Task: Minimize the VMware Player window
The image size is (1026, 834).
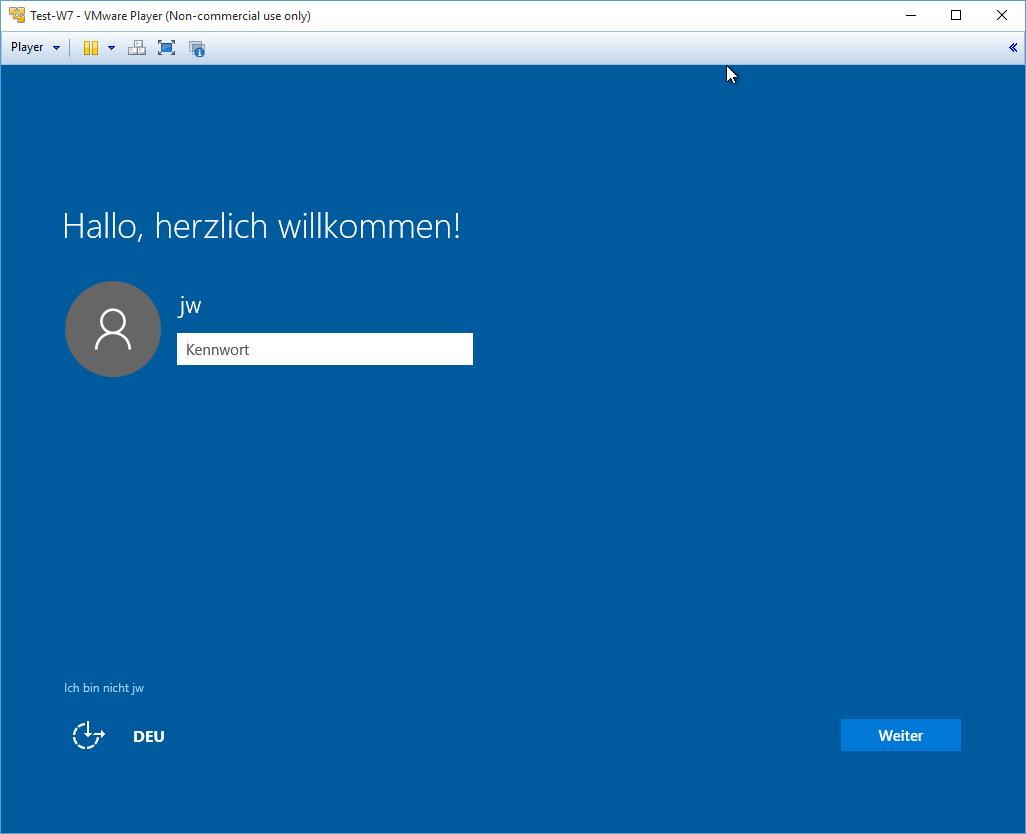Action: (911, 15)
